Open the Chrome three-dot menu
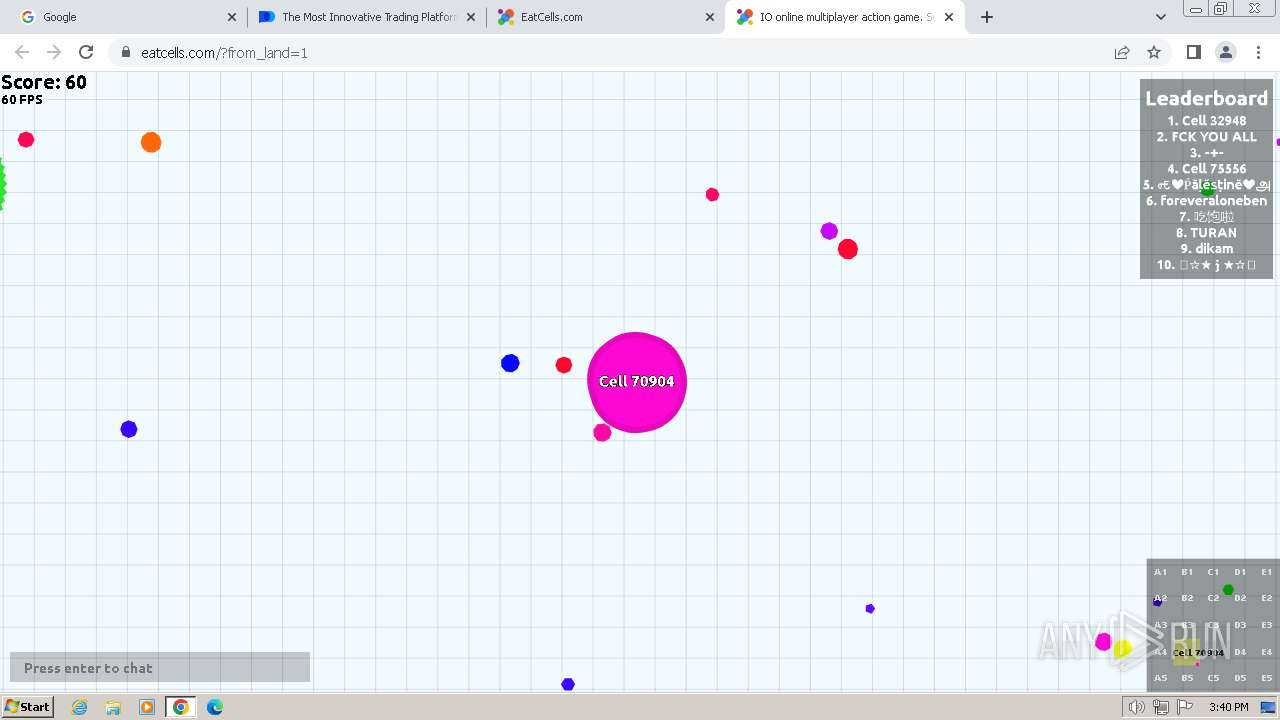1280x720 pixels. 1258,52
